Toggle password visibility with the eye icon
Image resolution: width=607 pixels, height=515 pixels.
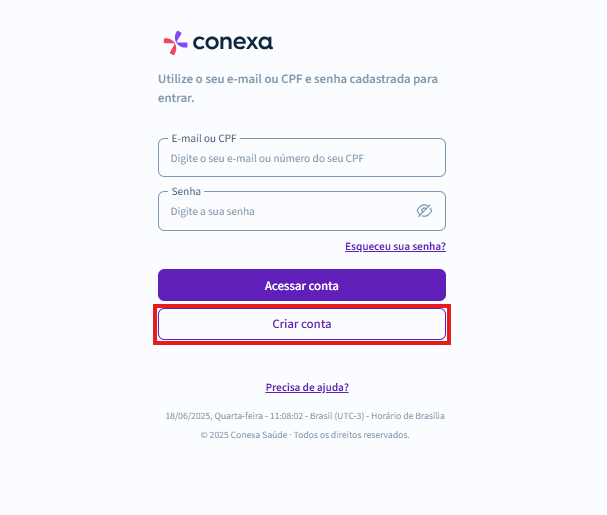[424, 211]
